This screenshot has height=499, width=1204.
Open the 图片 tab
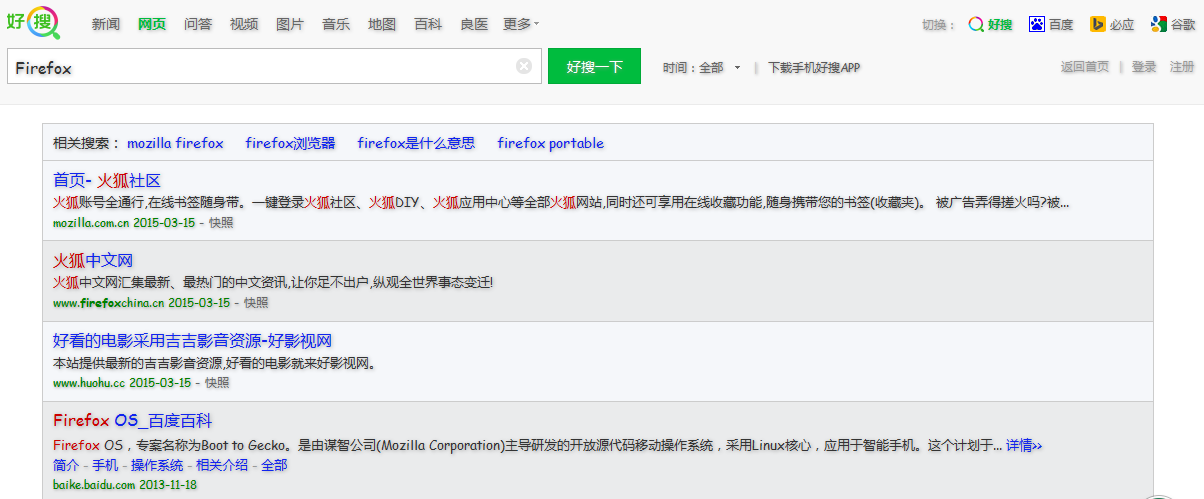pos(290,24)
